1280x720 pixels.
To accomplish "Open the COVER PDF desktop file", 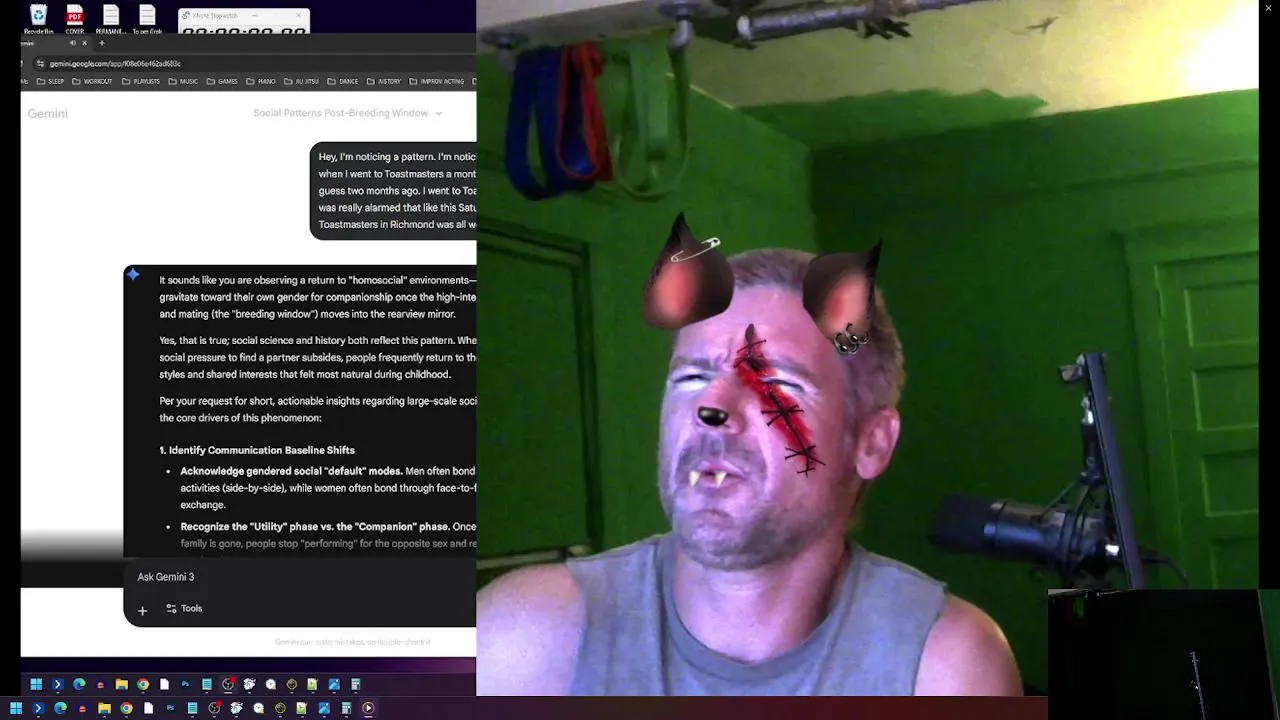I will coord(75,19).
